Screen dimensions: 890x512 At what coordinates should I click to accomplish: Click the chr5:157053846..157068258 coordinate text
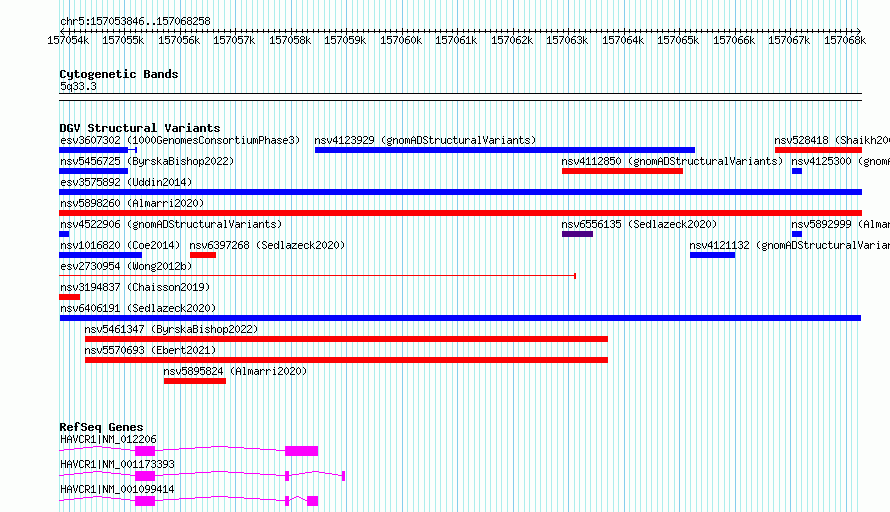point(135,22)
